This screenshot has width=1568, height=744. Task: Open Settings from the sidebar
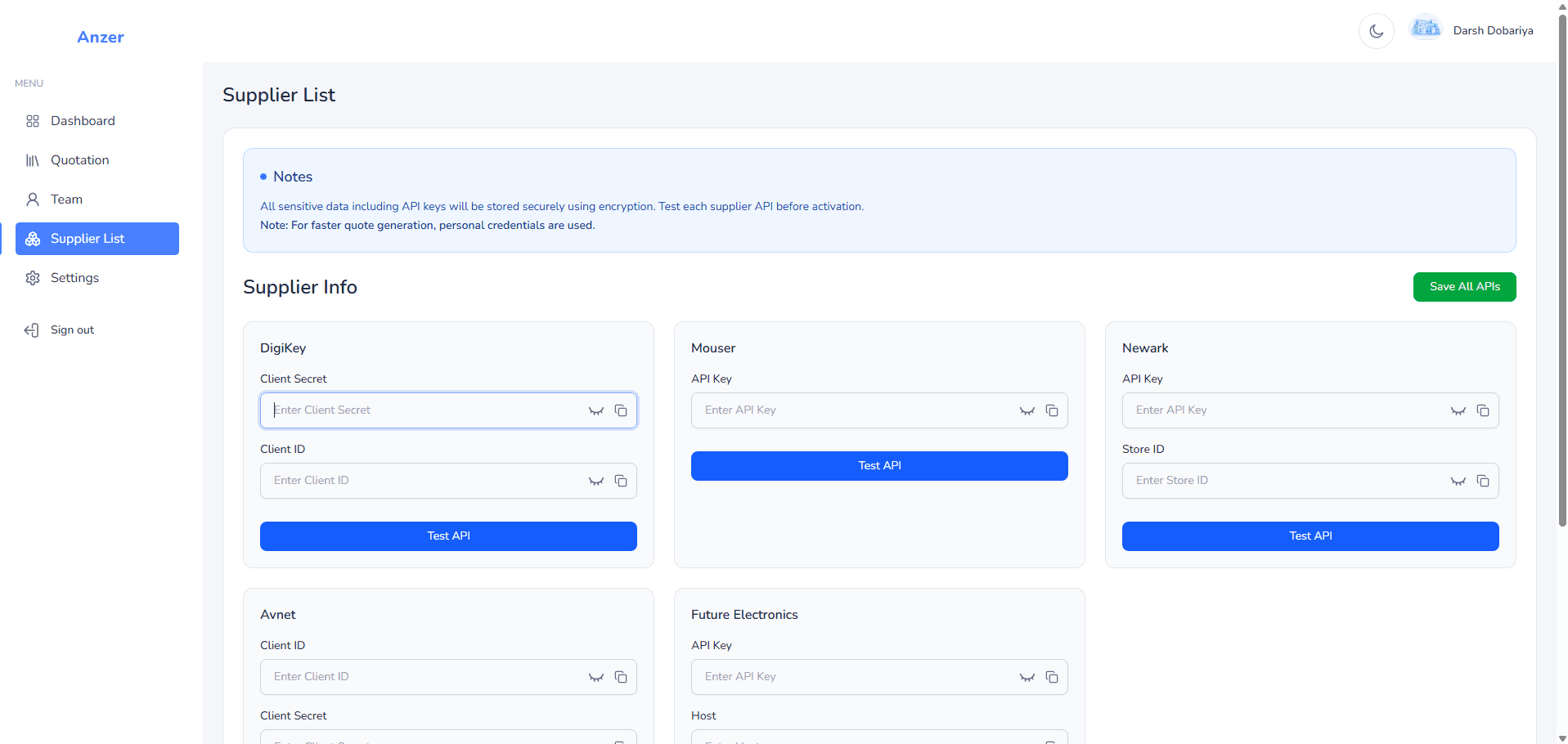pos(97,278)
